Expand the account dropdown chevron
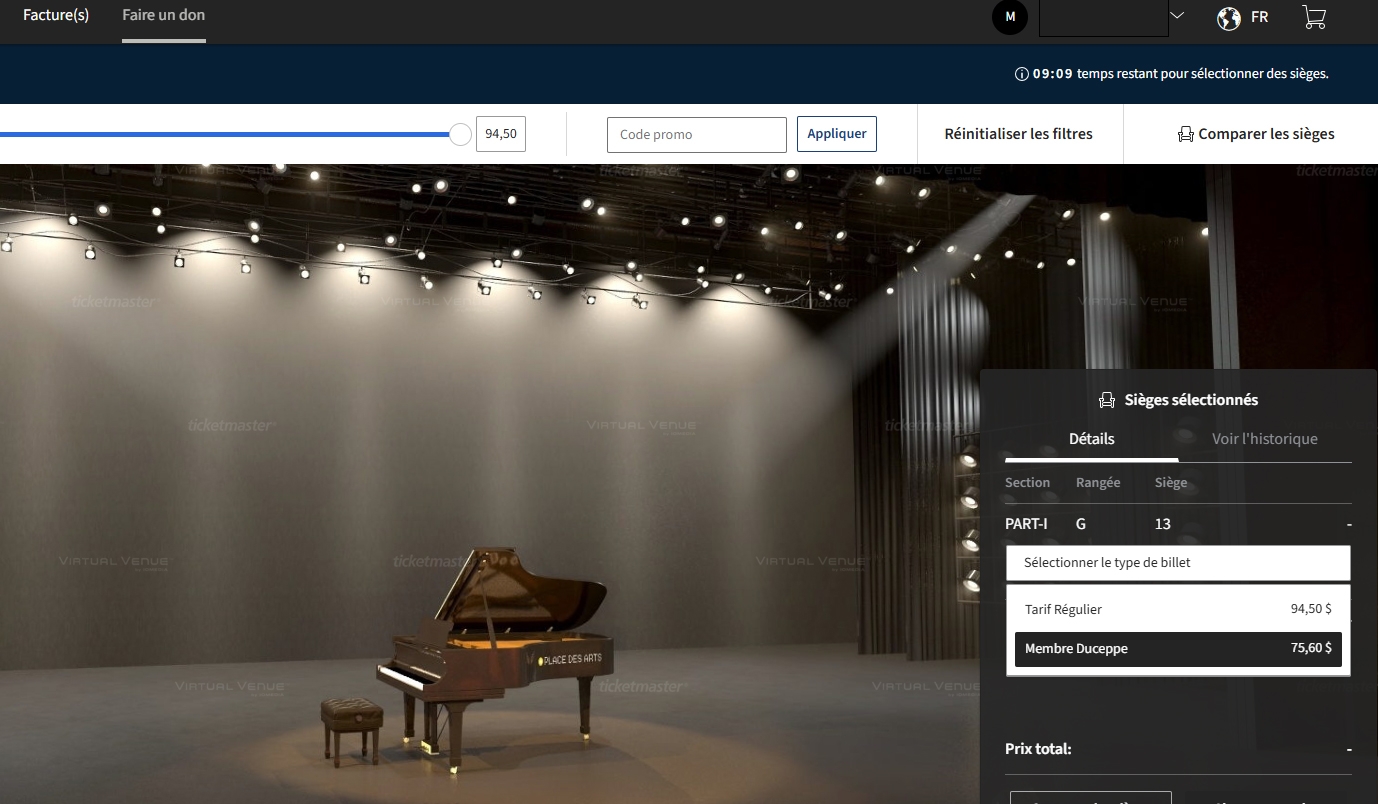 (1177, 16)
